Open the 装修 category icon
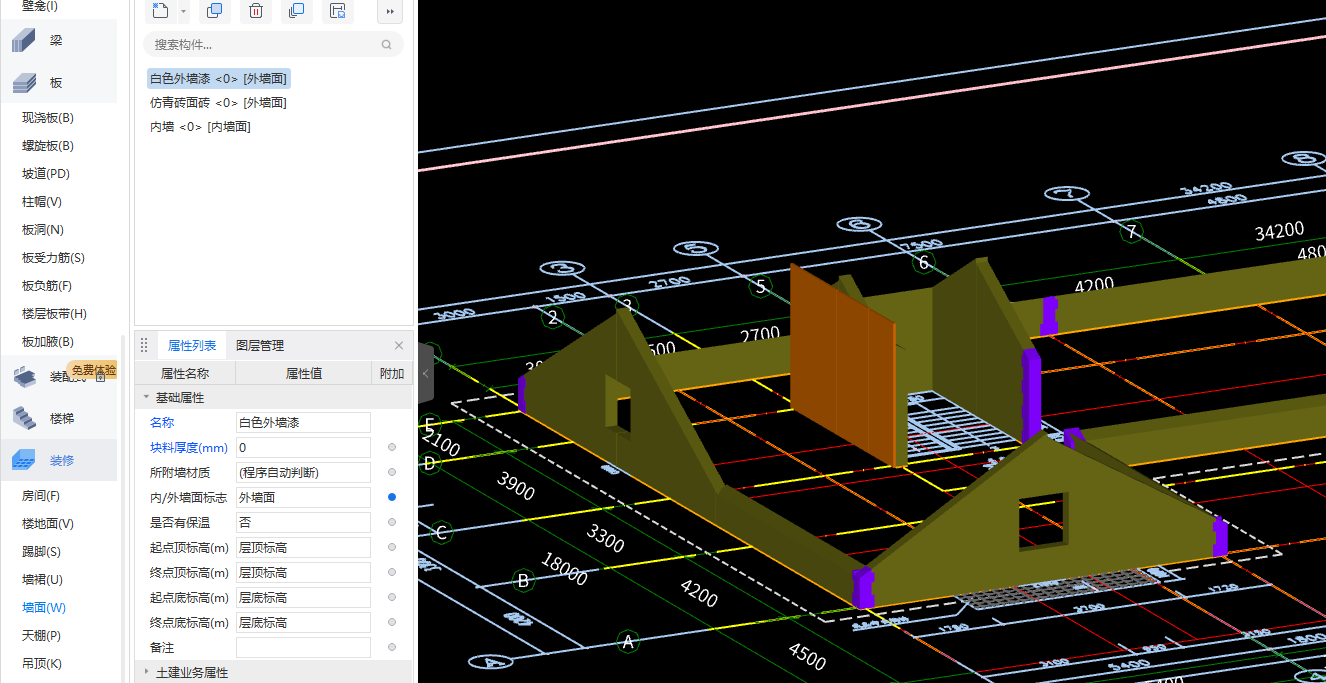Screen dimensions: 1326x683 (24, 460)
